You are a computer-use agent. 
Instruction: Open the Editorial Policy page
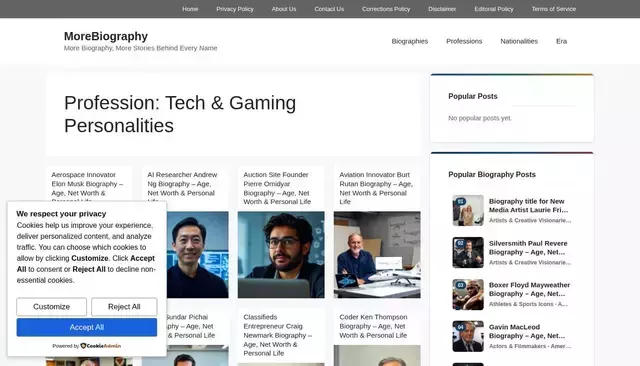(x=493, y=9)
